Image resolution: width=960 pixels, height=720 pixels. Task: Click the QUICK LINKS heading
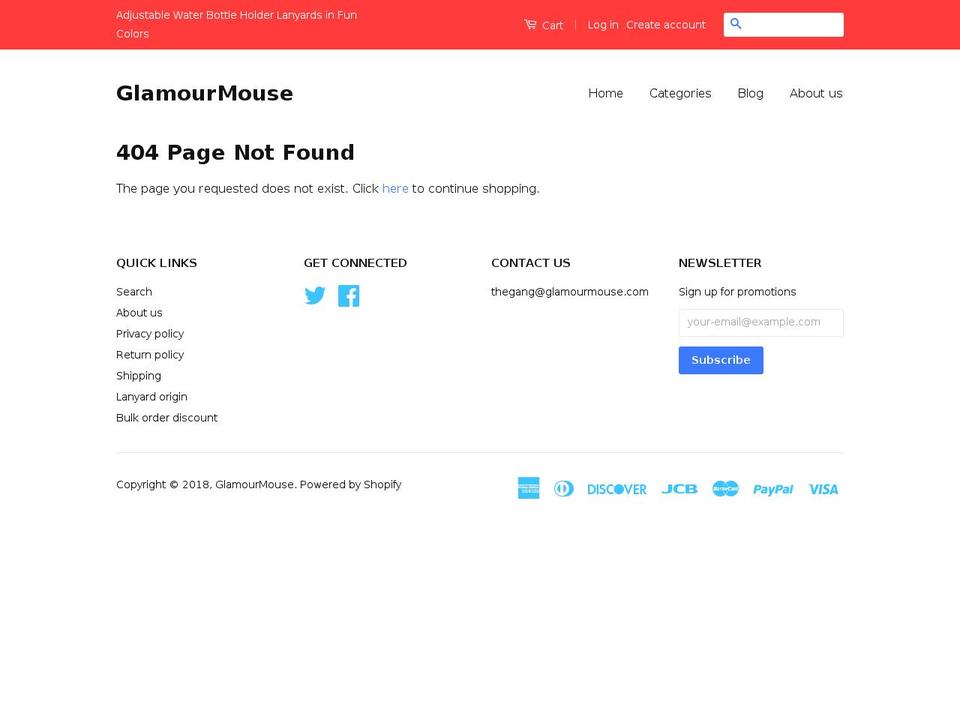(156, 263)
